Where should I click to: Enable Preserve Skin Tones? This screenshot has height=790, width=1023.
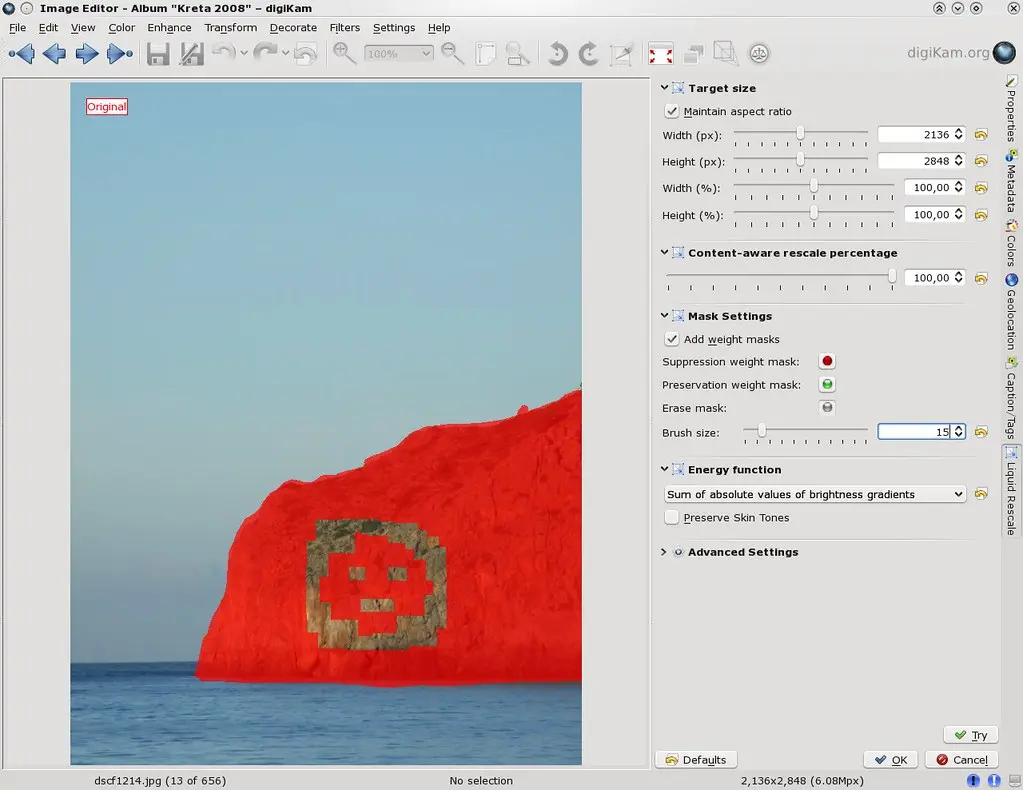[x=672, y=518]
